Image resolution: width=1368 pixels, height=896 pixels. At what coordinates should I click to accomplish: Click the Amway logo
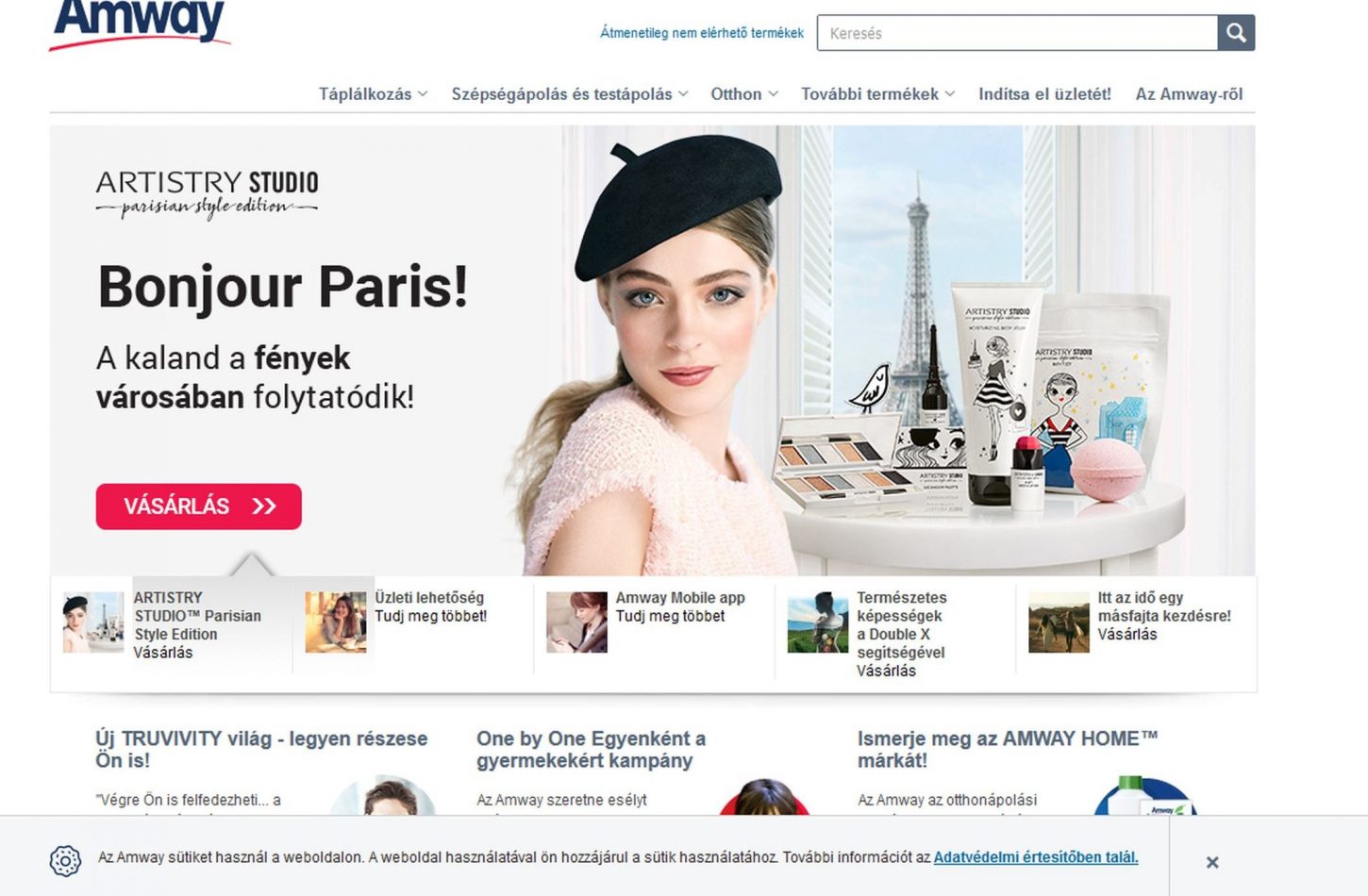point(140,24)
